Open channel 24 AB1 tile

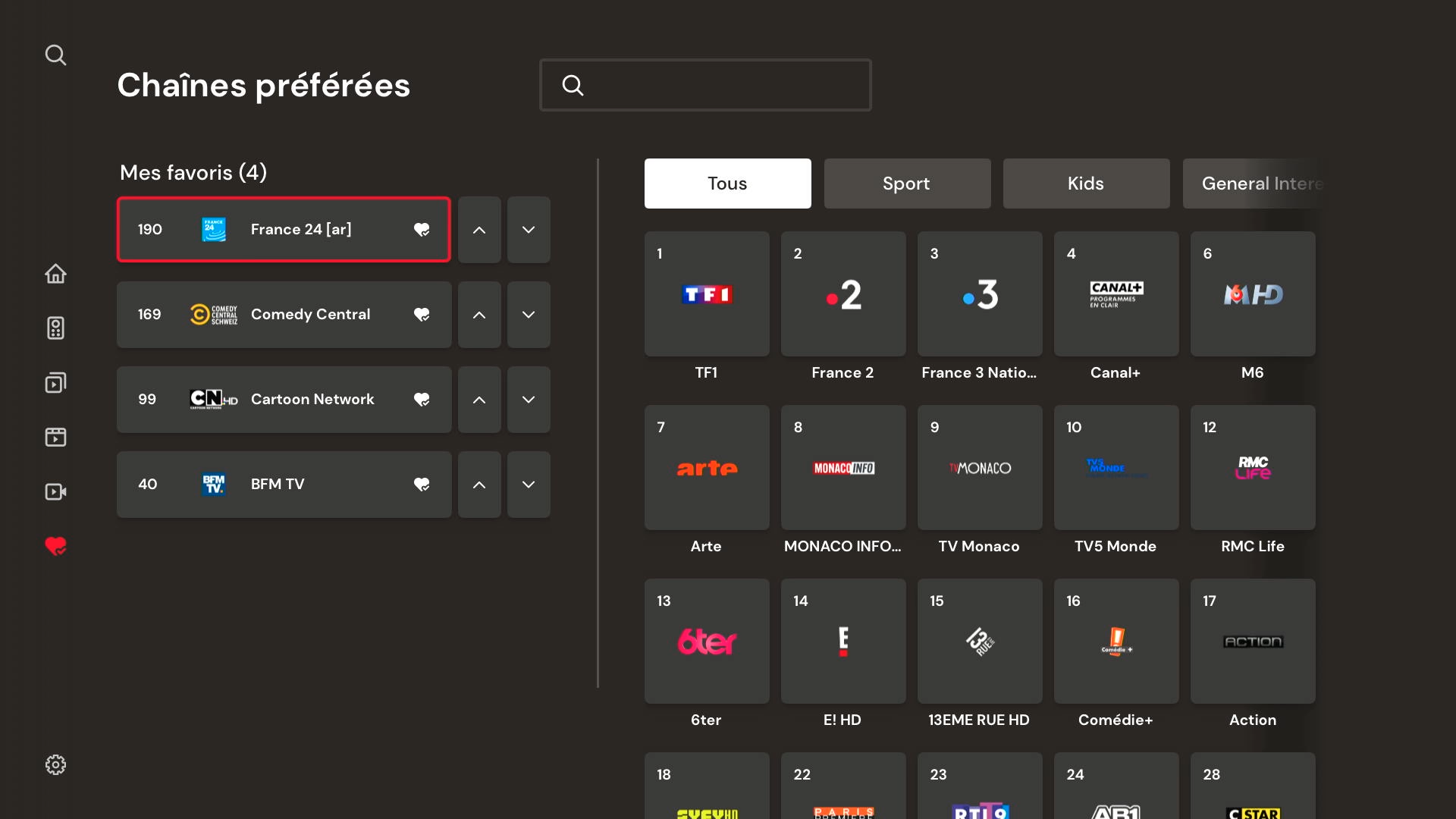click(x=1116, y=786)
